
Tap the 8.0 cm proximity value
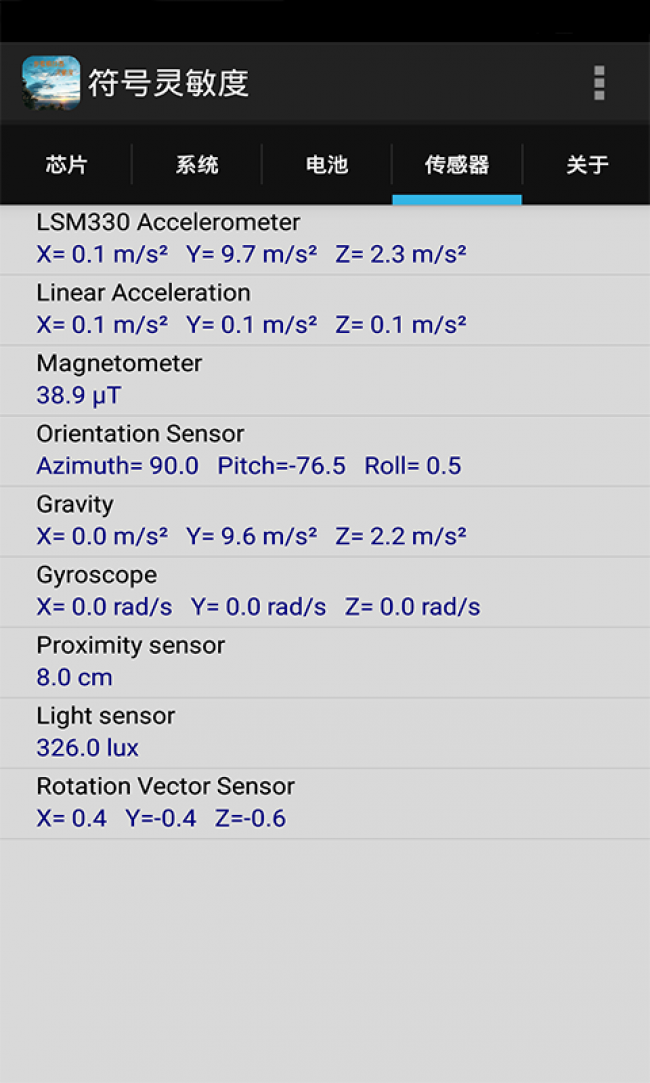tap(75, 678)
